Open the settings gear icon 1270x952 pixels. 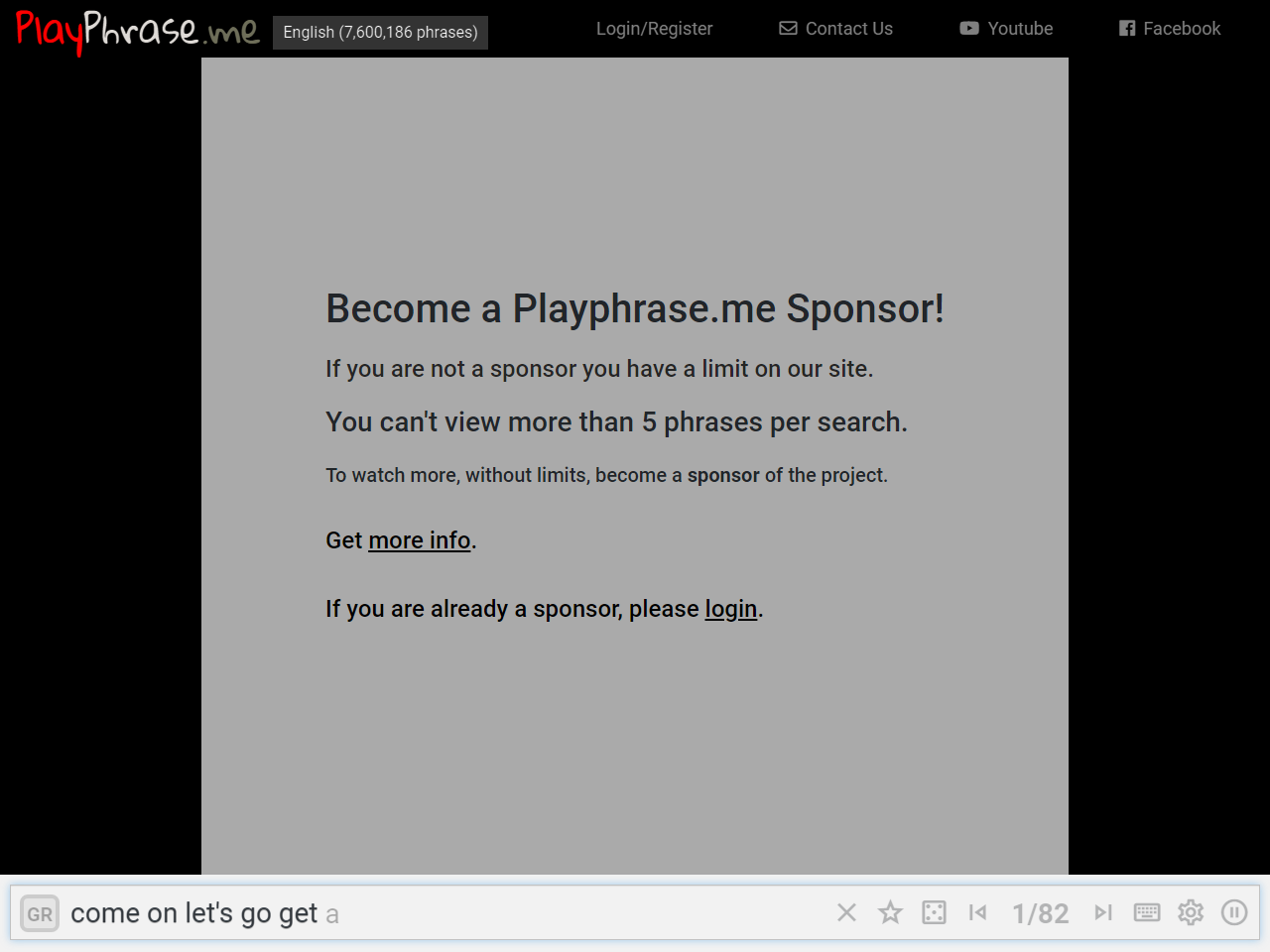pyautogui.click(x=1191, y=912)
